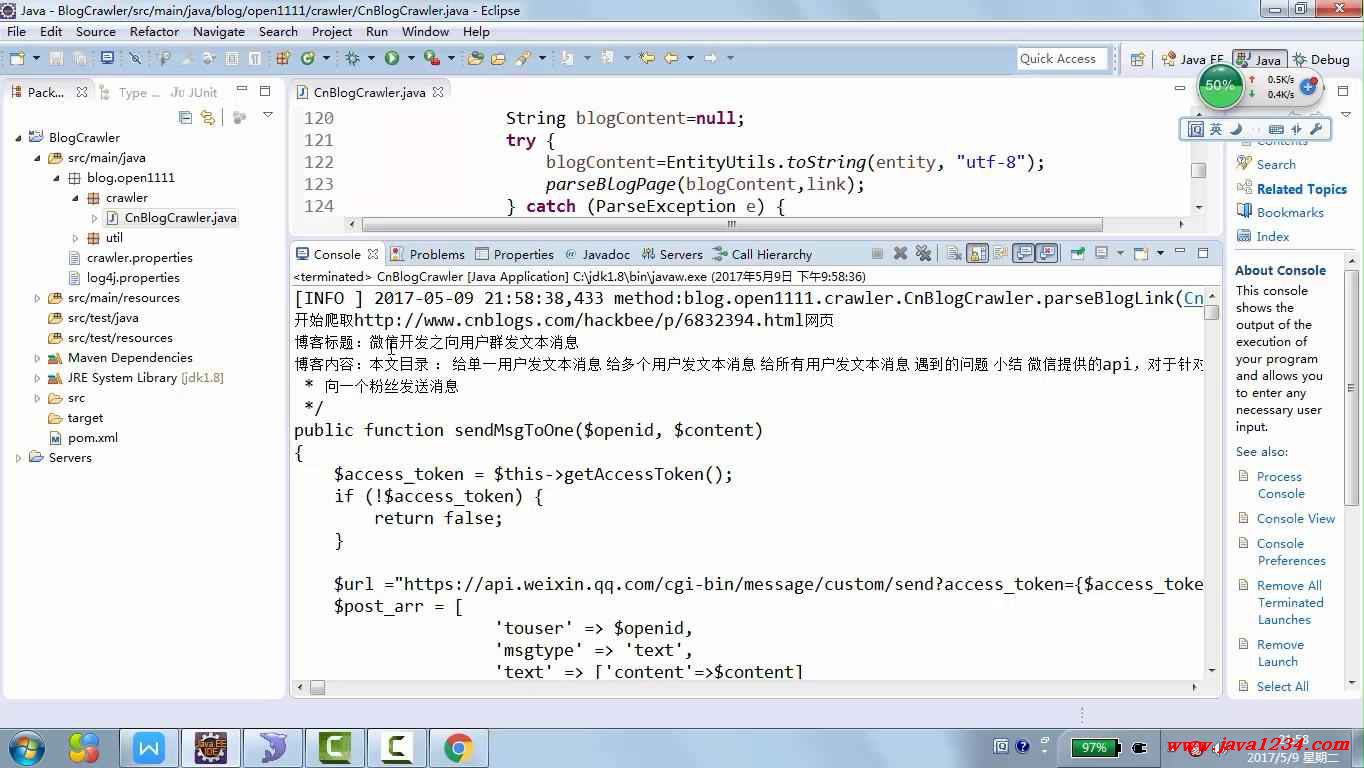Switch to the Javadoc tab
The image size is (1364, 768).
(x=598, y=254)
